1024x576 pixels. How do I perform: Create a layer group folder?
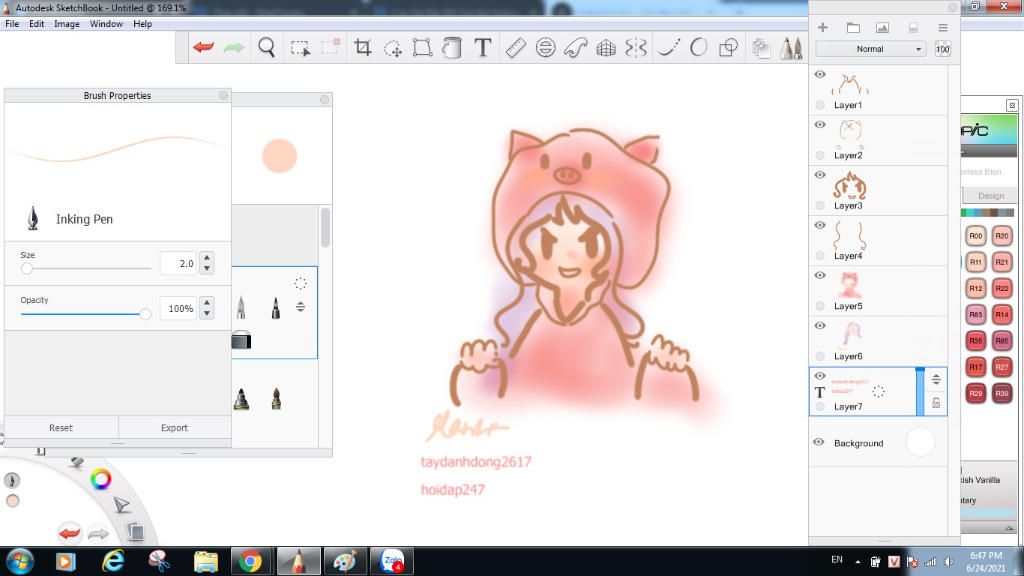[853, 27]
